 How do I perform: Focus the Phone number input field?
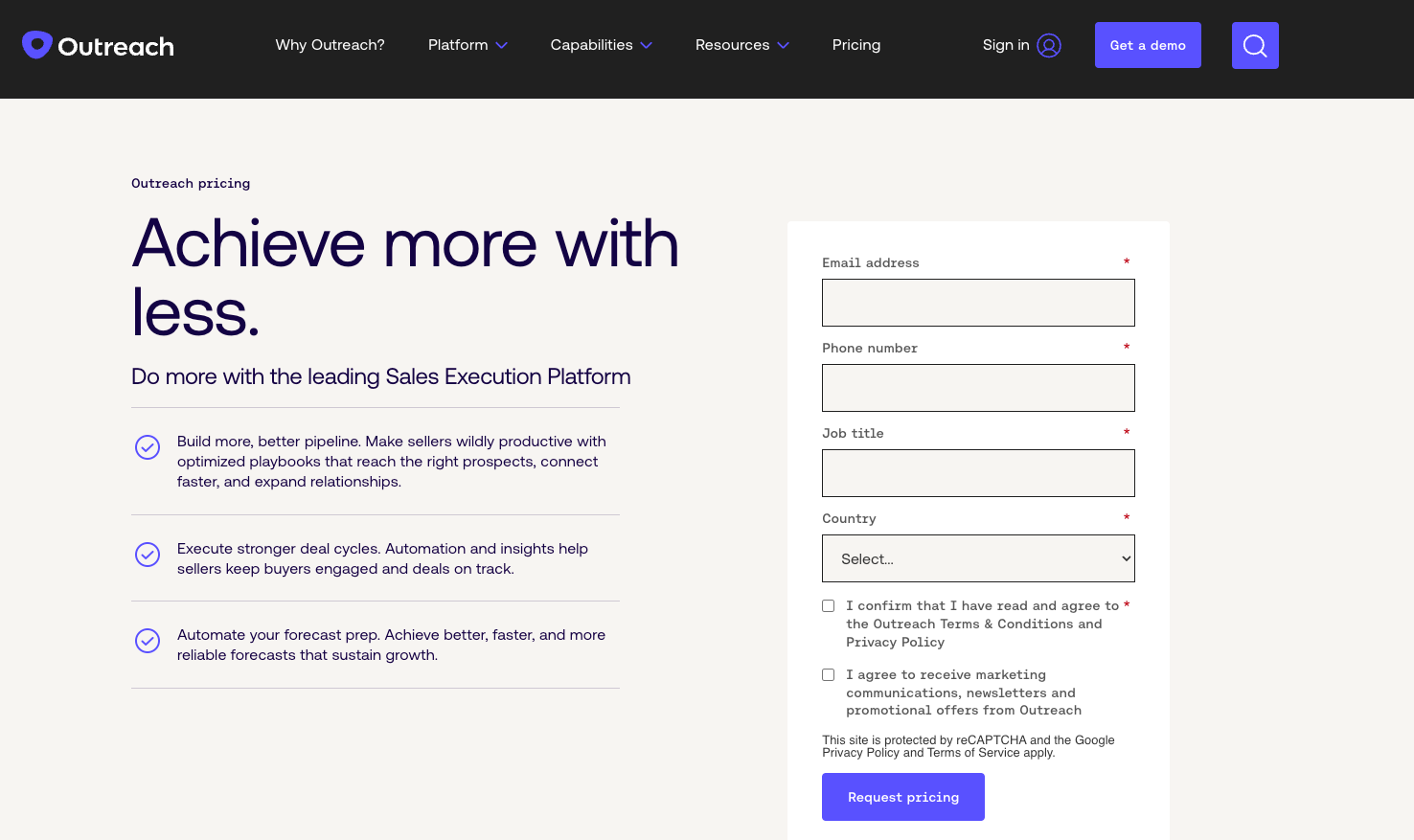coord(978,388)
